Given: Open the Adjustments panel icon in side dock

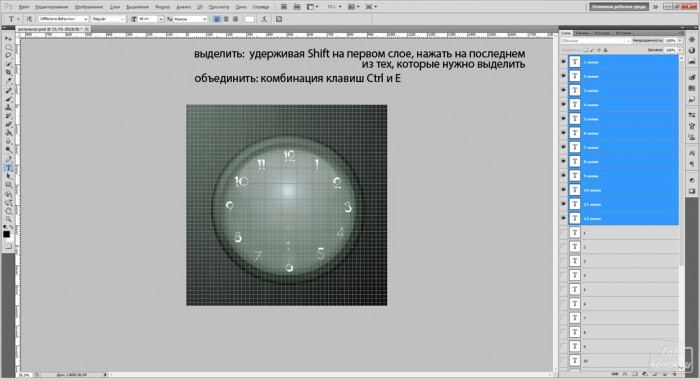Looking at the screenshot, I should point(692,180).
